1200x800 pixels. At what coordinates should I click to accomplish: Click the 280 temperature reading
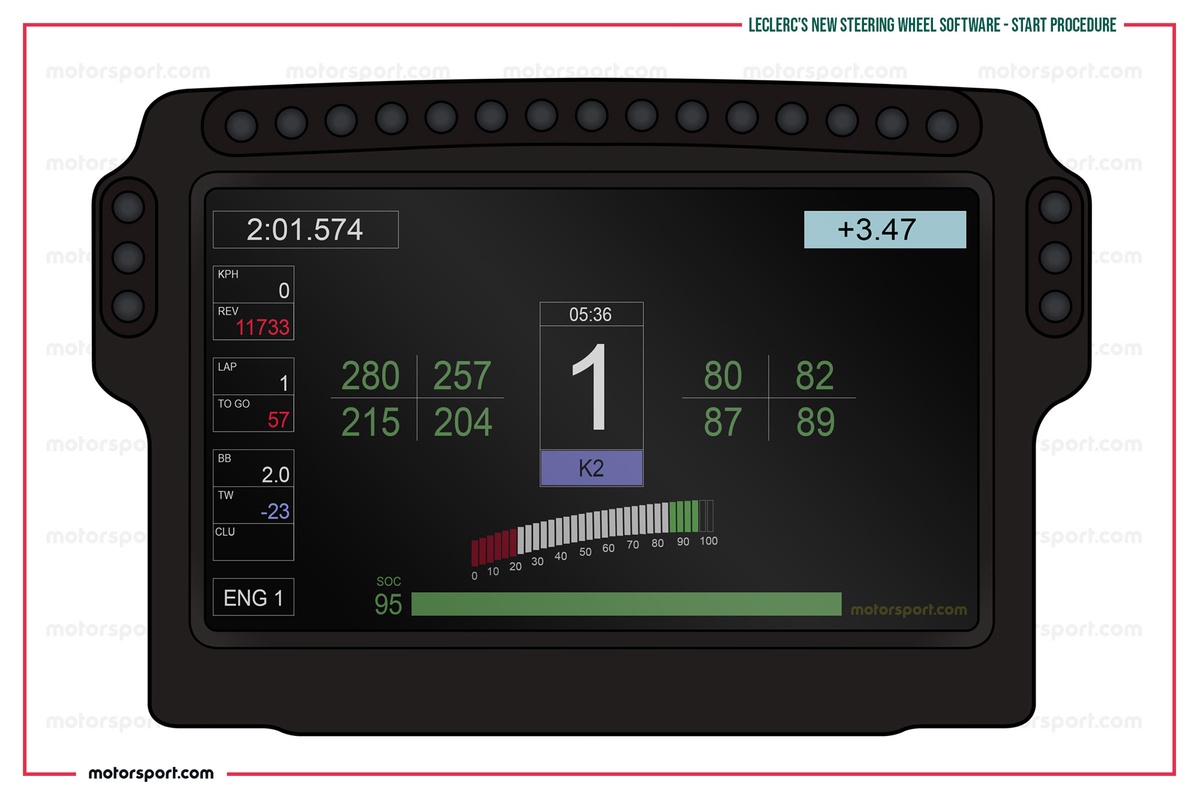(370, 376)
